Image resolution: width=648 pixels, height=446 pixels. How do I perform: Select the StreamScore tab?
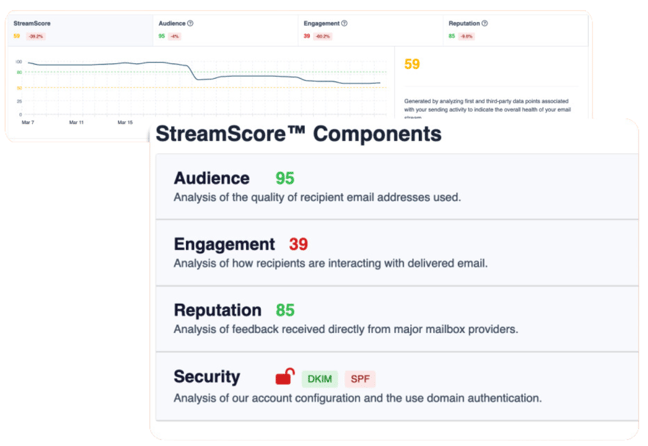click(x=81, y=30)
